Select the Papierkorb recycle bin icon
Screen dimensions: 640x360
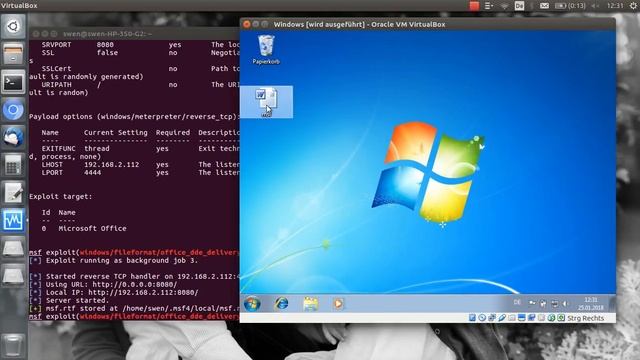[x=266, y=50]
